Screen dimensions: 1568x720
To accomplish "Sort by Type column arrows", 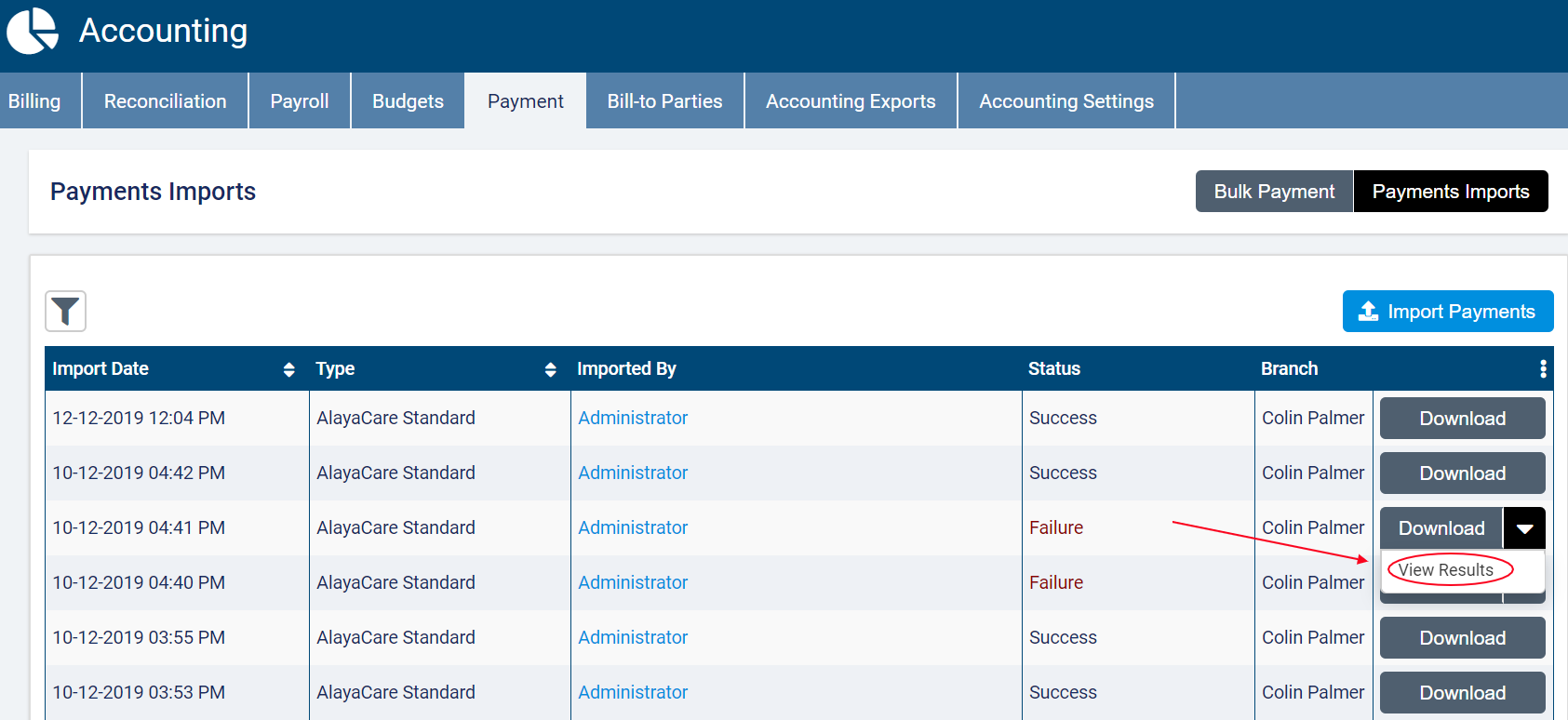I will (550, 369).
